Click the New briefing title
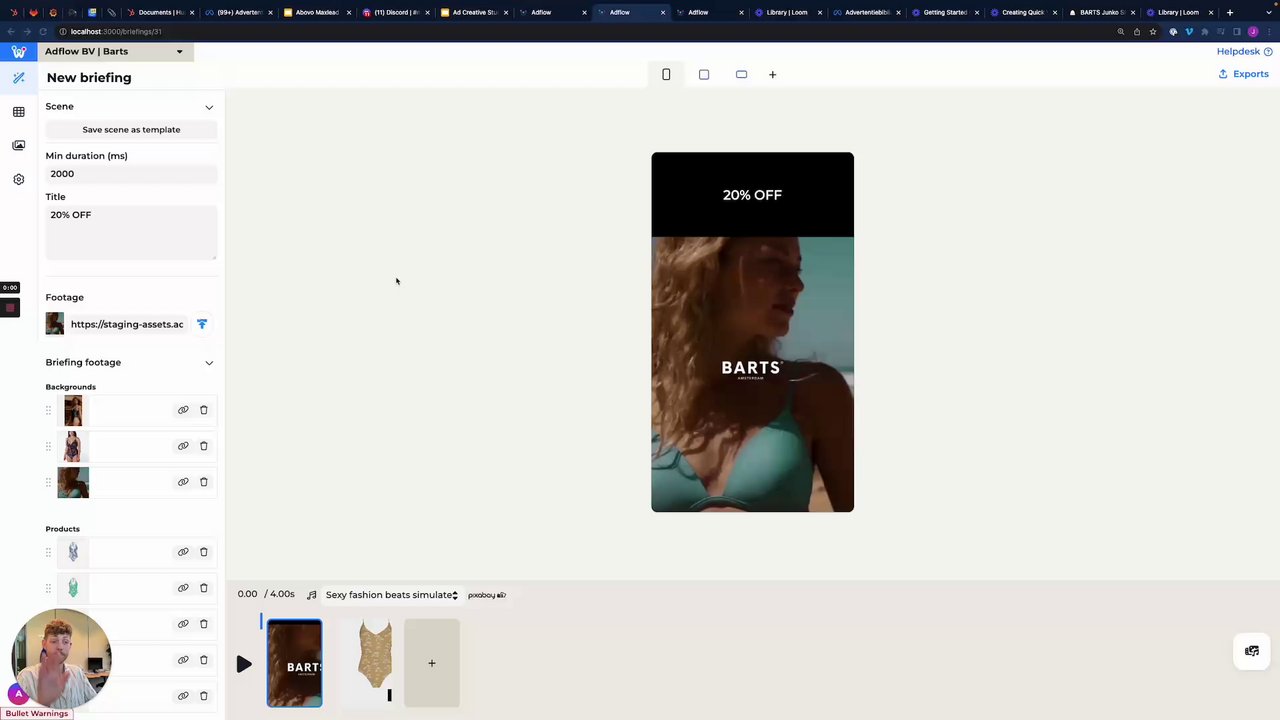 click(89, 78)
